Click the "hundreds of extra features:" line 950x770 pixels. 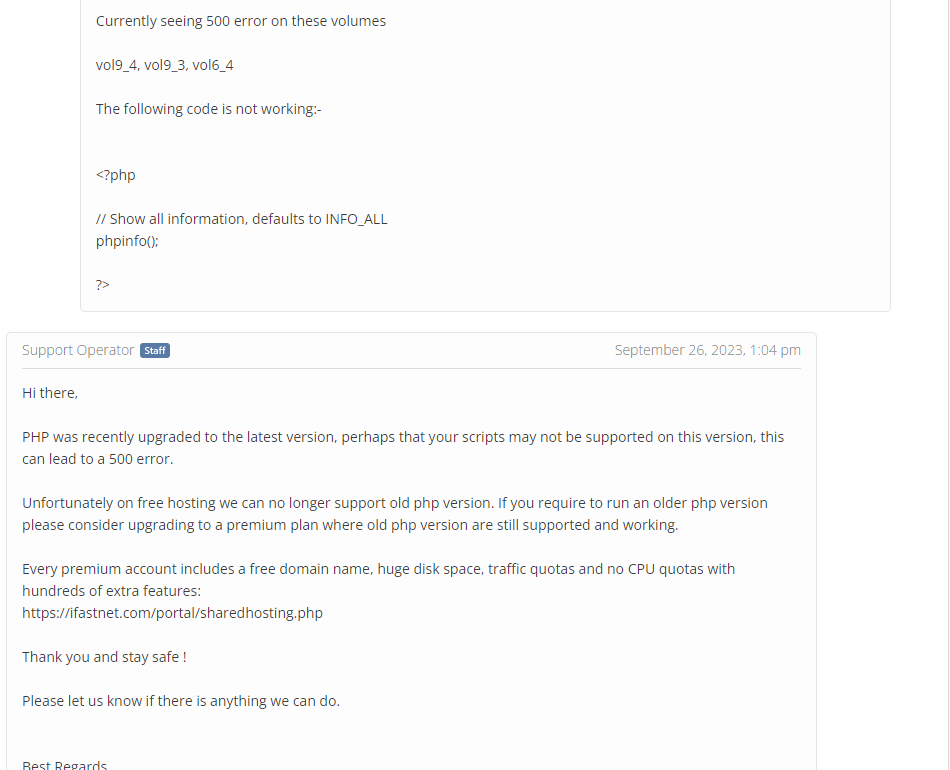click(111, 591)
